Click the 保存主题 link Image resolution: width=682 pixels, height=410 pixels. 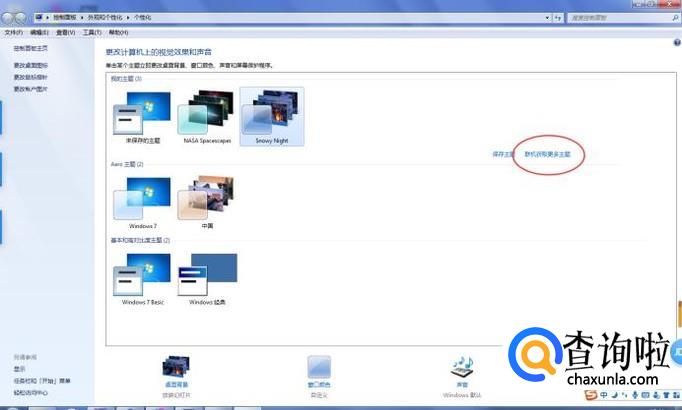503,154
